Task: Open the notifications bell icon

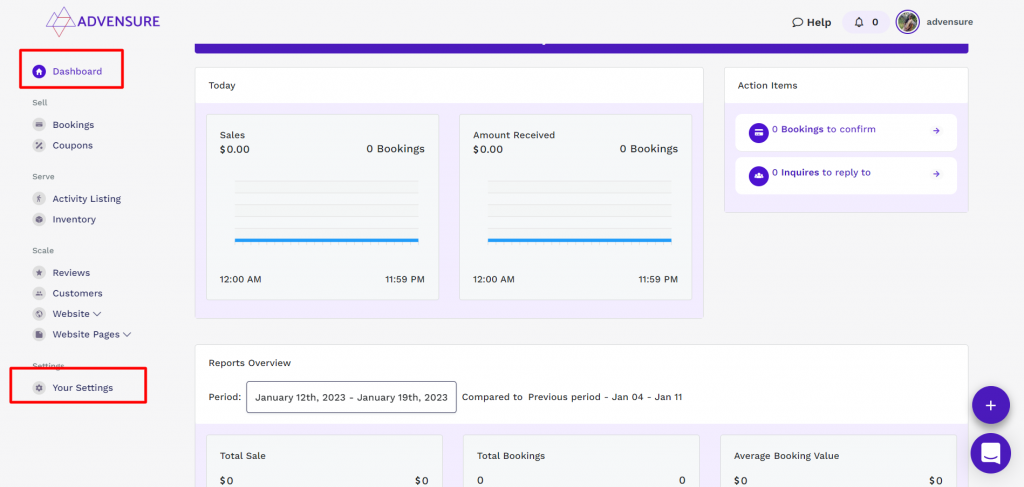Action: tap(858, 22)
